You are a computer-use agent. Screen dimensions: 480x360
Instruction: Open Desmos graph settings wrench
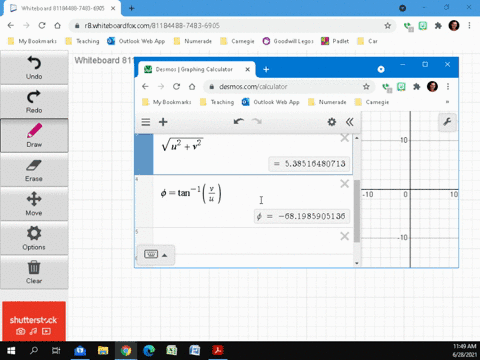(447, 122)
